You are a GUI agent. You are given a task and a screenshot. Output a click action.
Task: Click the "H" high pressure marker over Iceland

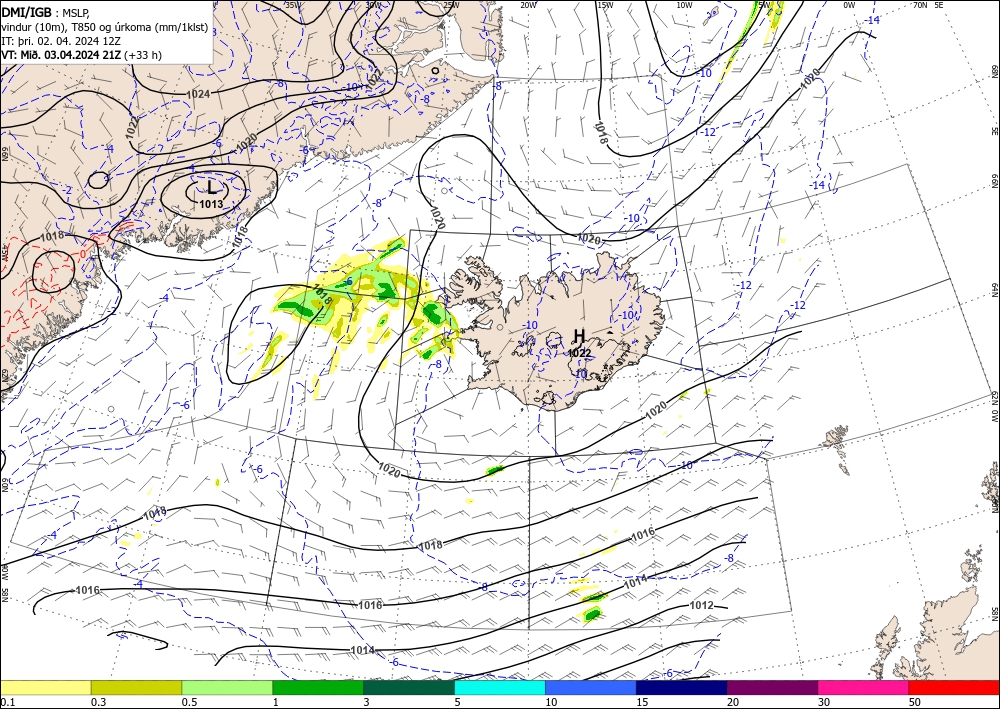point(579,336)
